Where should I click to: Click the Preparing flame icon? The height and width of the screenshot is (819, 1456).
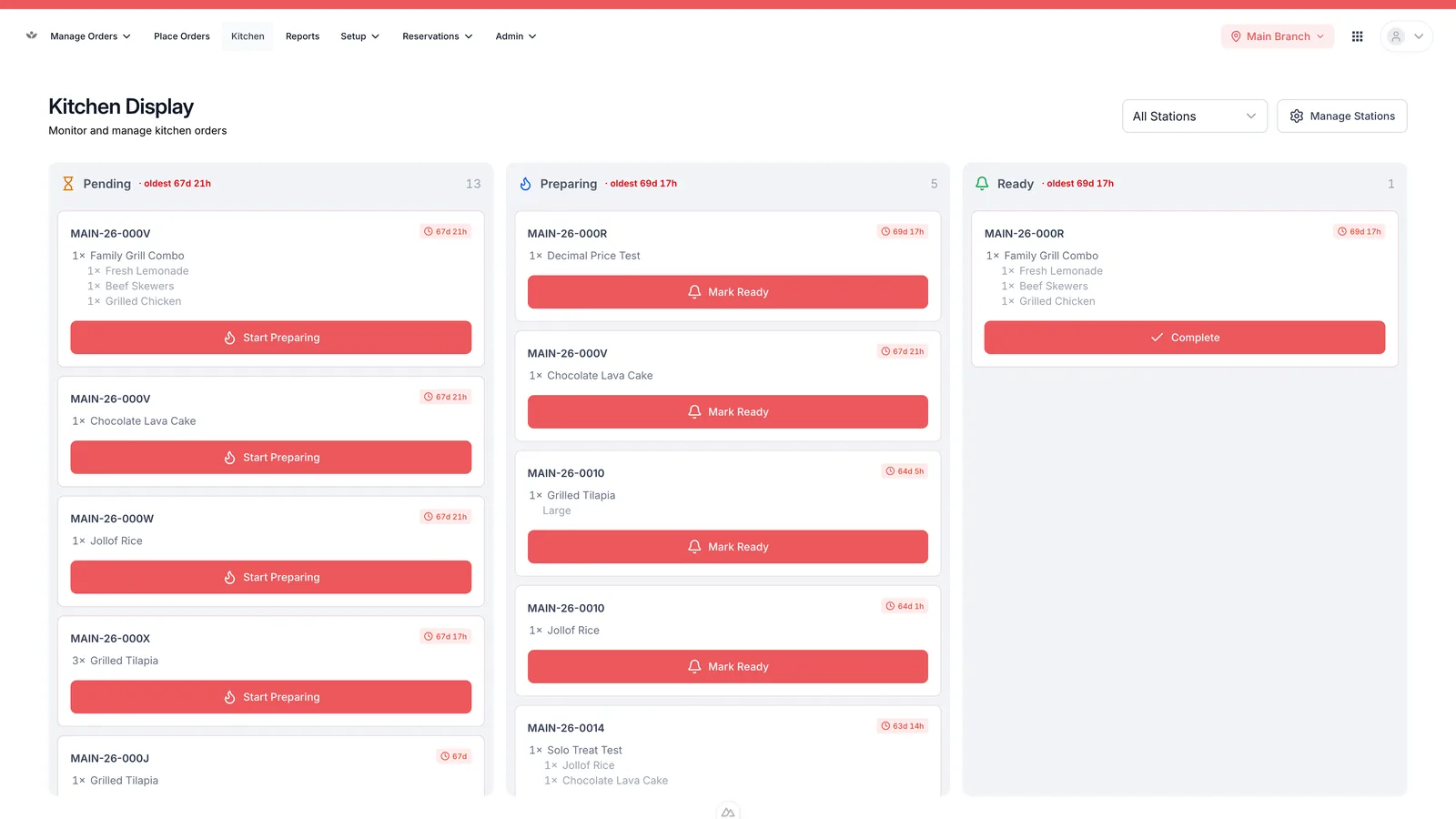click(x=525, y=184)
